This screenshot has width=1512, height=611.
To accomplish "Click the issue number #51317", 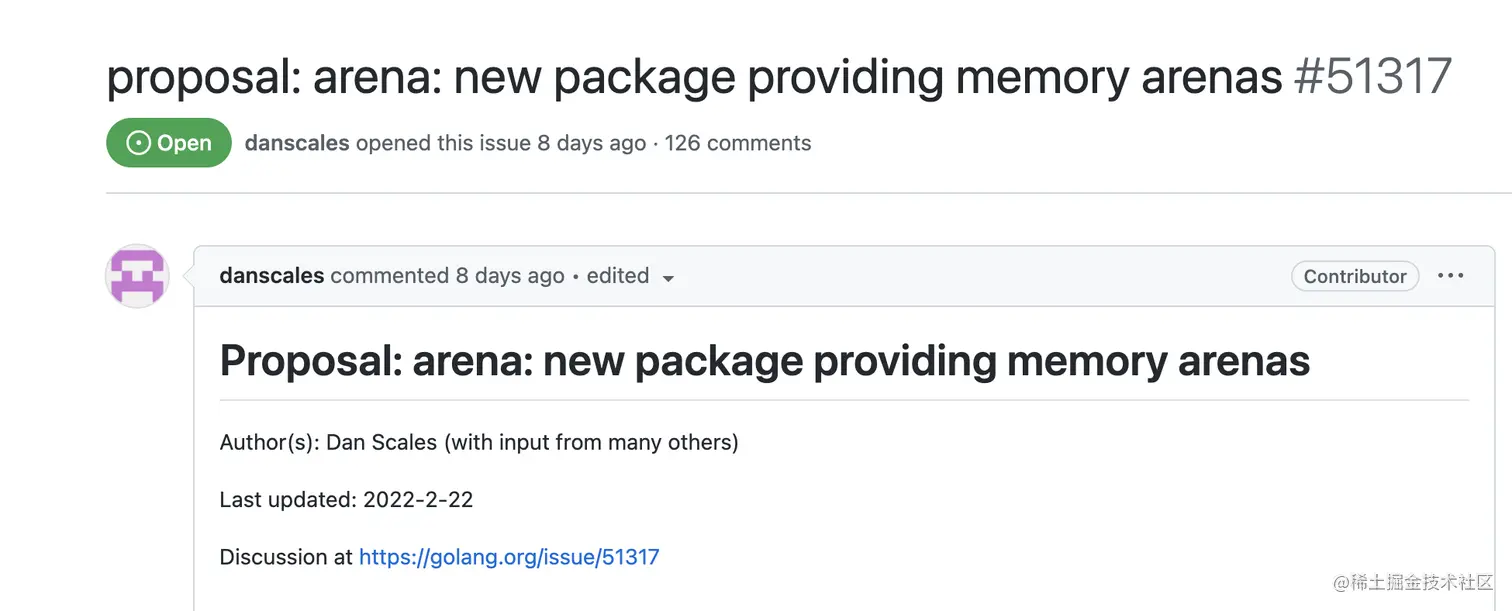I will (x=1372, y=77).
